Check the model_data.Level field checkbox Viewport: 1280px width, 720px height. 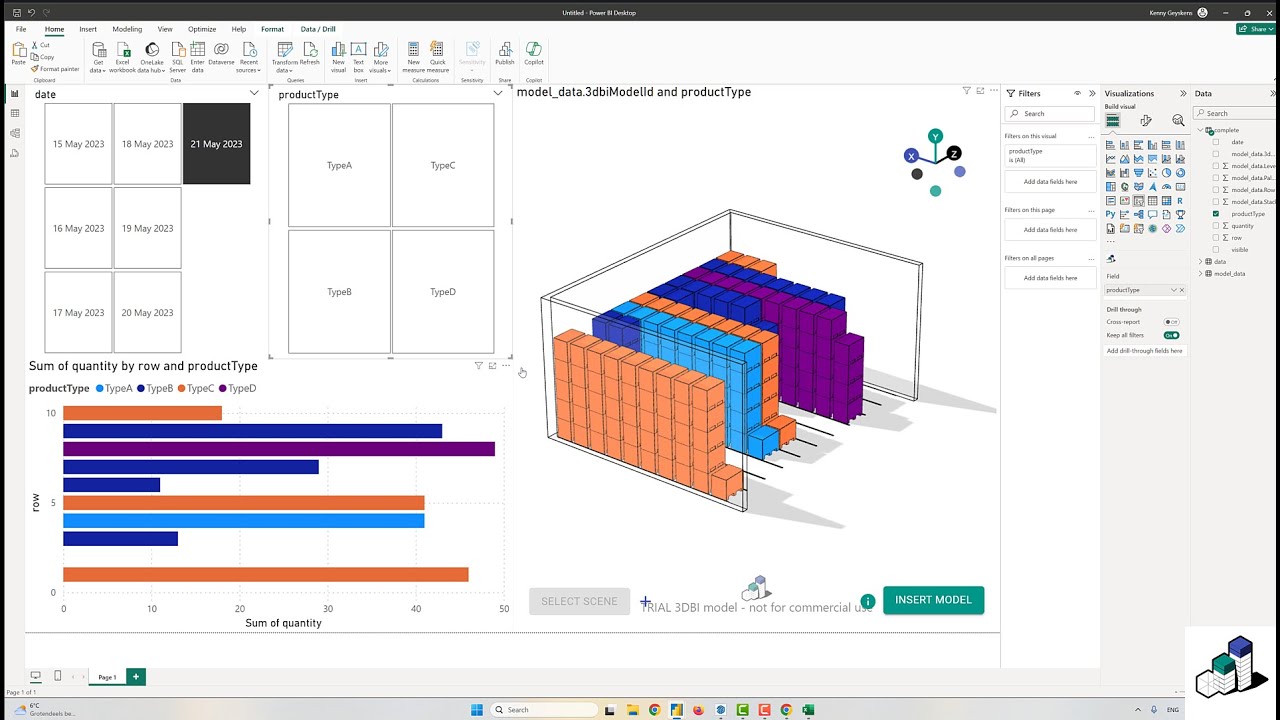point(1216,166)
